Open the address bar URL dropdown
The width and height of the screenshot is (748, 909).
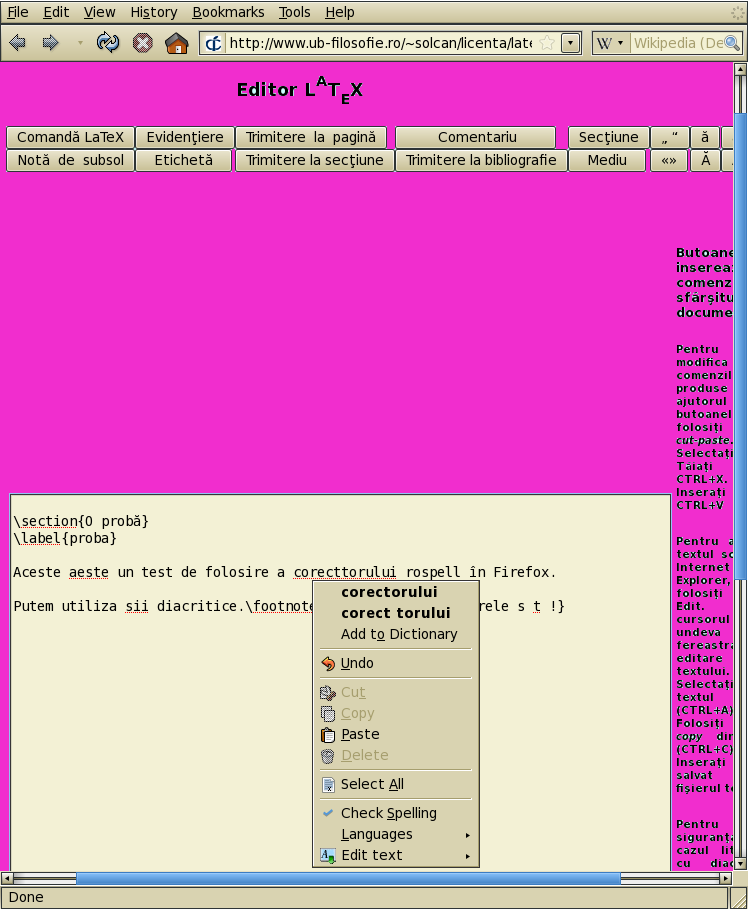[x=571, y=43]
